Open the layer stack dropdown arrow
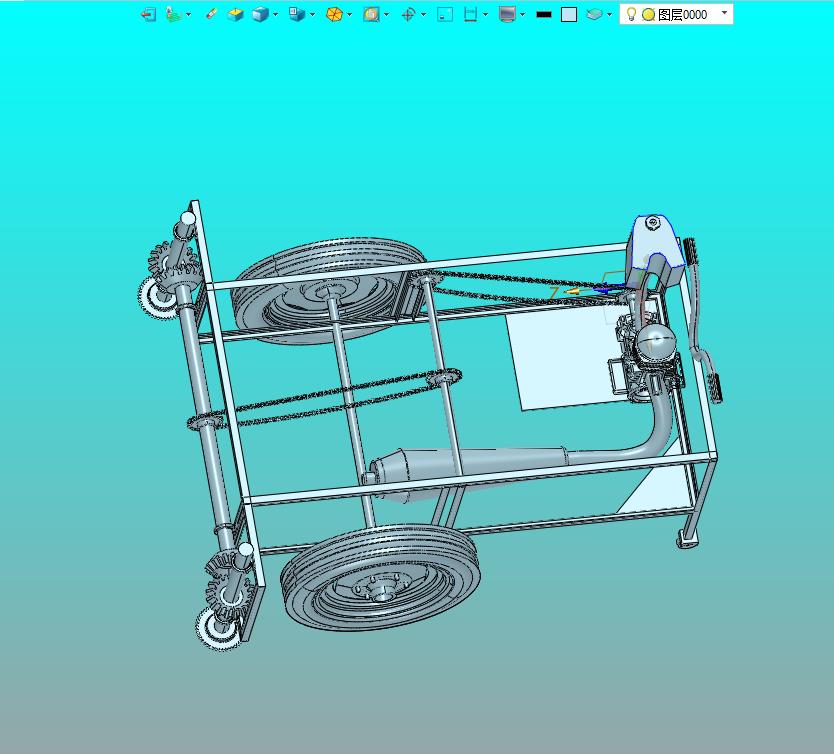 pos(609,14)
